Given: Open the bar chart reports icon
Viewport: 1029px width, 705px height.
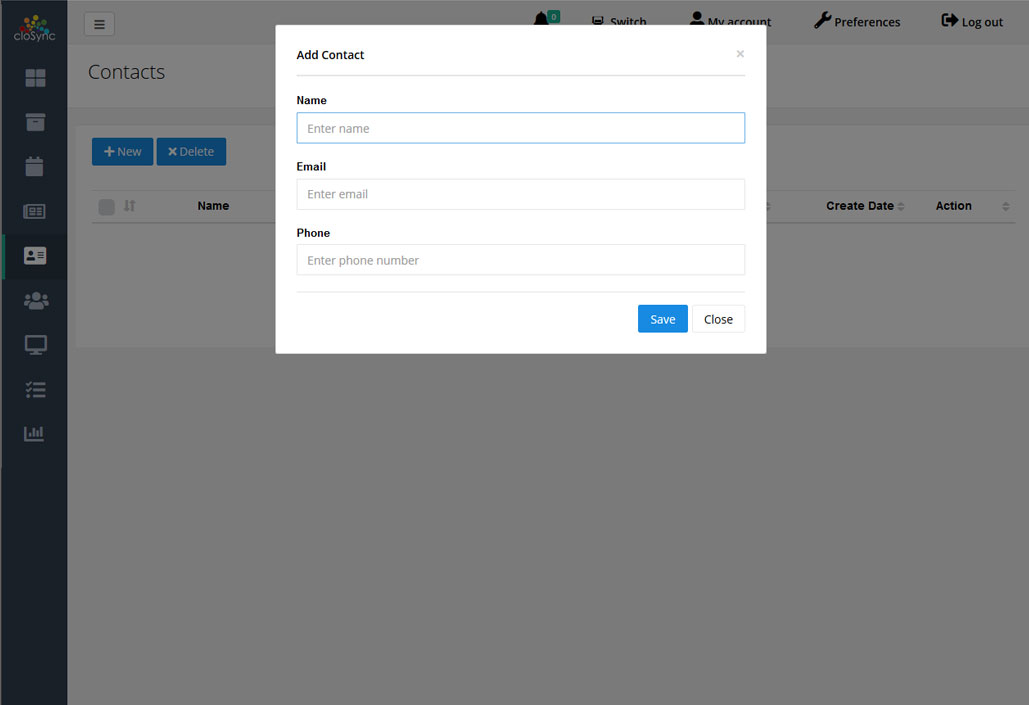Looking at the screenshot, I should point(35,434).
